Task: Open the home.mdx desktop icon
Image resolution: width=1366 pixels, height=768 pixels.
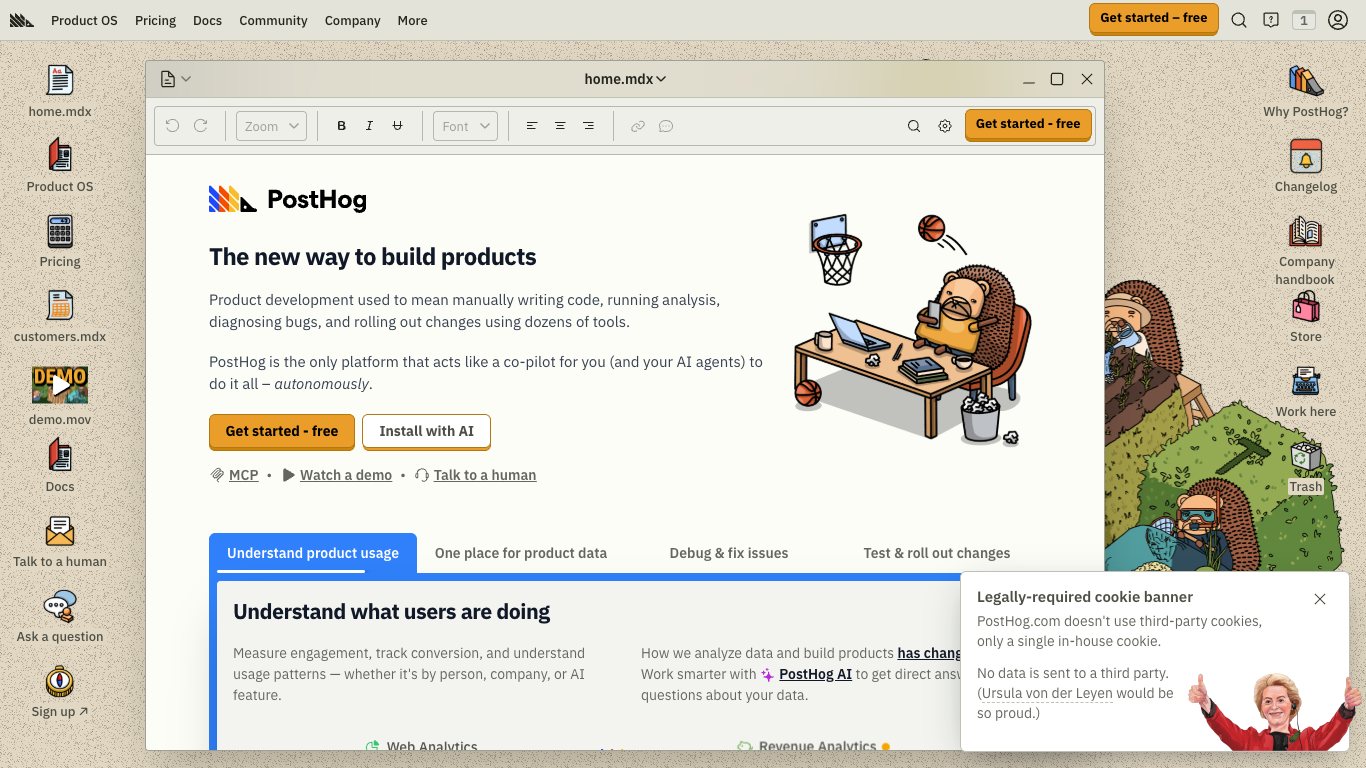Action: pyautogui.click(x=60, y=90)
